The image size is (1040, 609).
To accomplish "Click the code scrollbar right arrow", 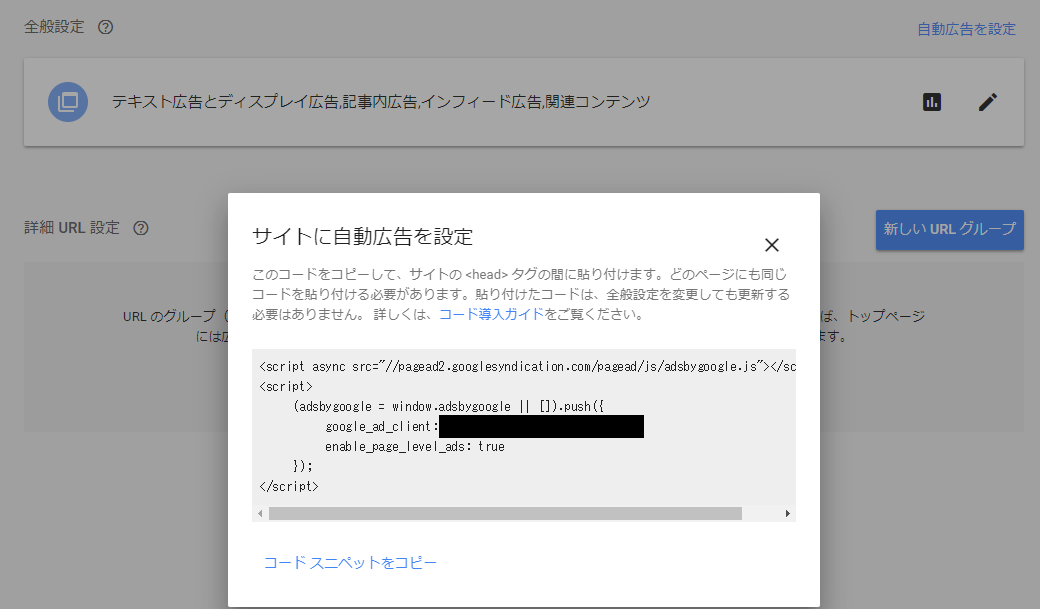I will point(787,513).
